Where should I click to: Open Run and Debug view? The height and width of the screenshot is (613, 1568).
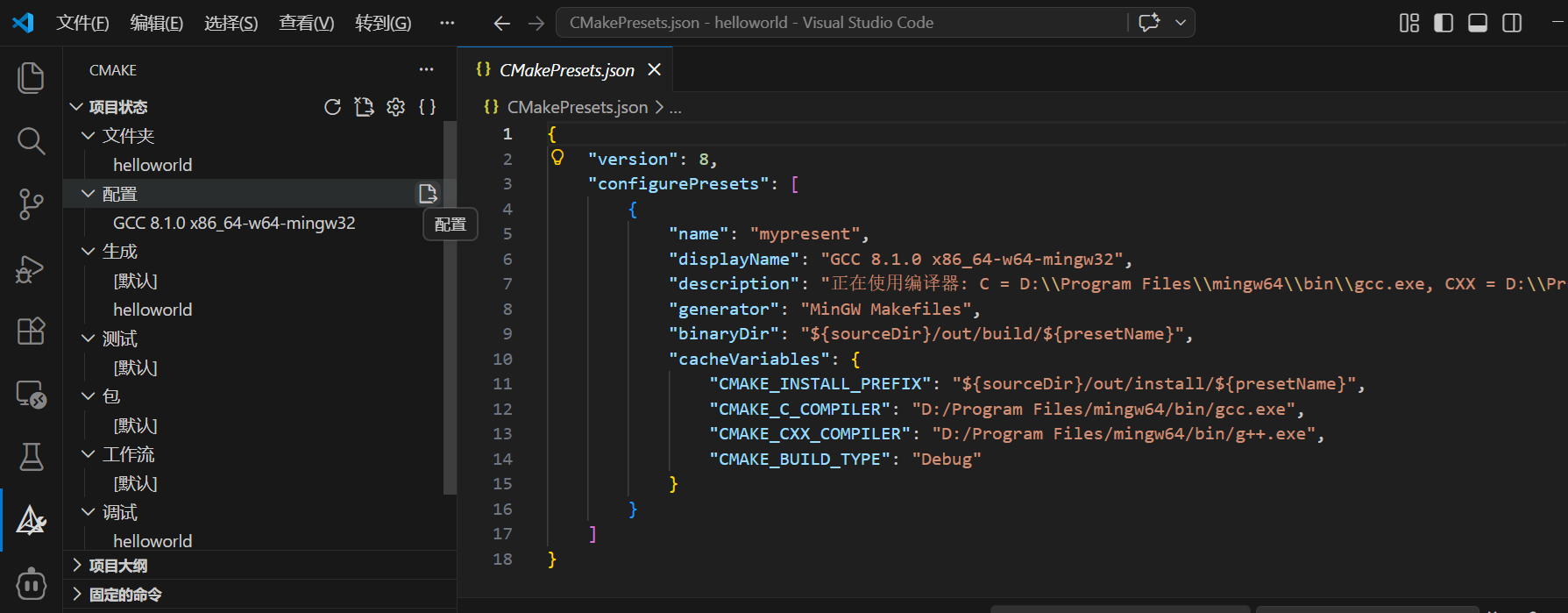[x=31, y=267]
